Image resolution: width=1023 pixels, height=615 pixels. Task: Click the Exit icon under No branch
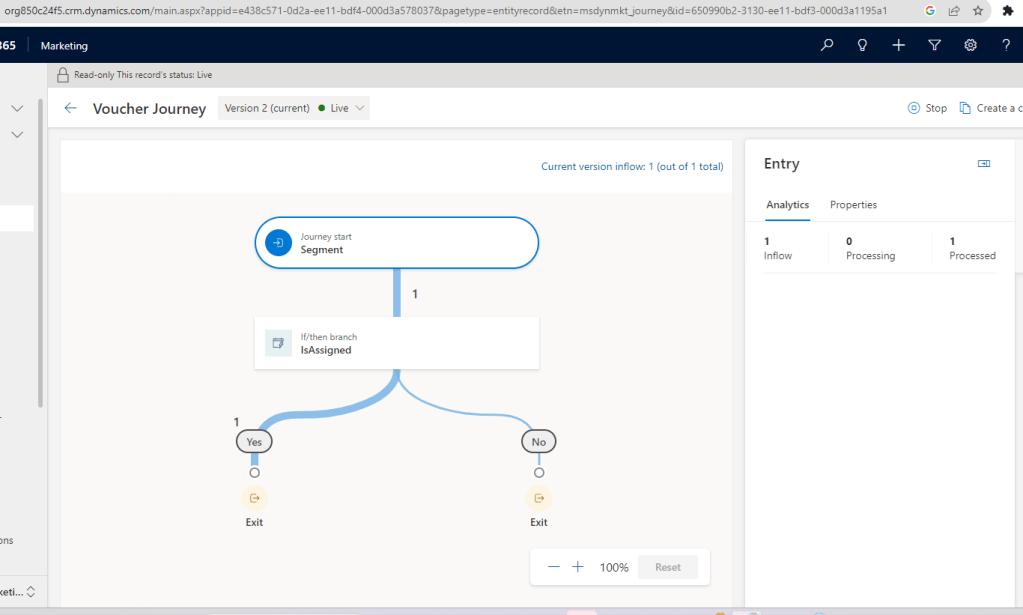[x=539, y=498]
